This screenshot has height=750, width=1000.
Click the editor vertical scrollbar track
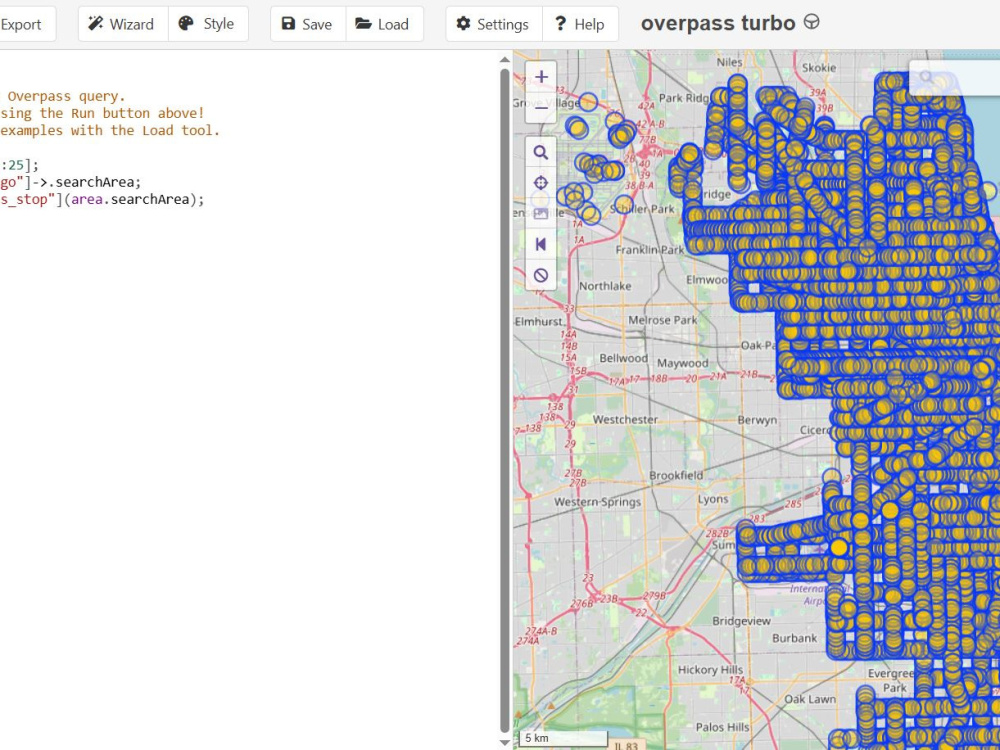tap(504, 402)
